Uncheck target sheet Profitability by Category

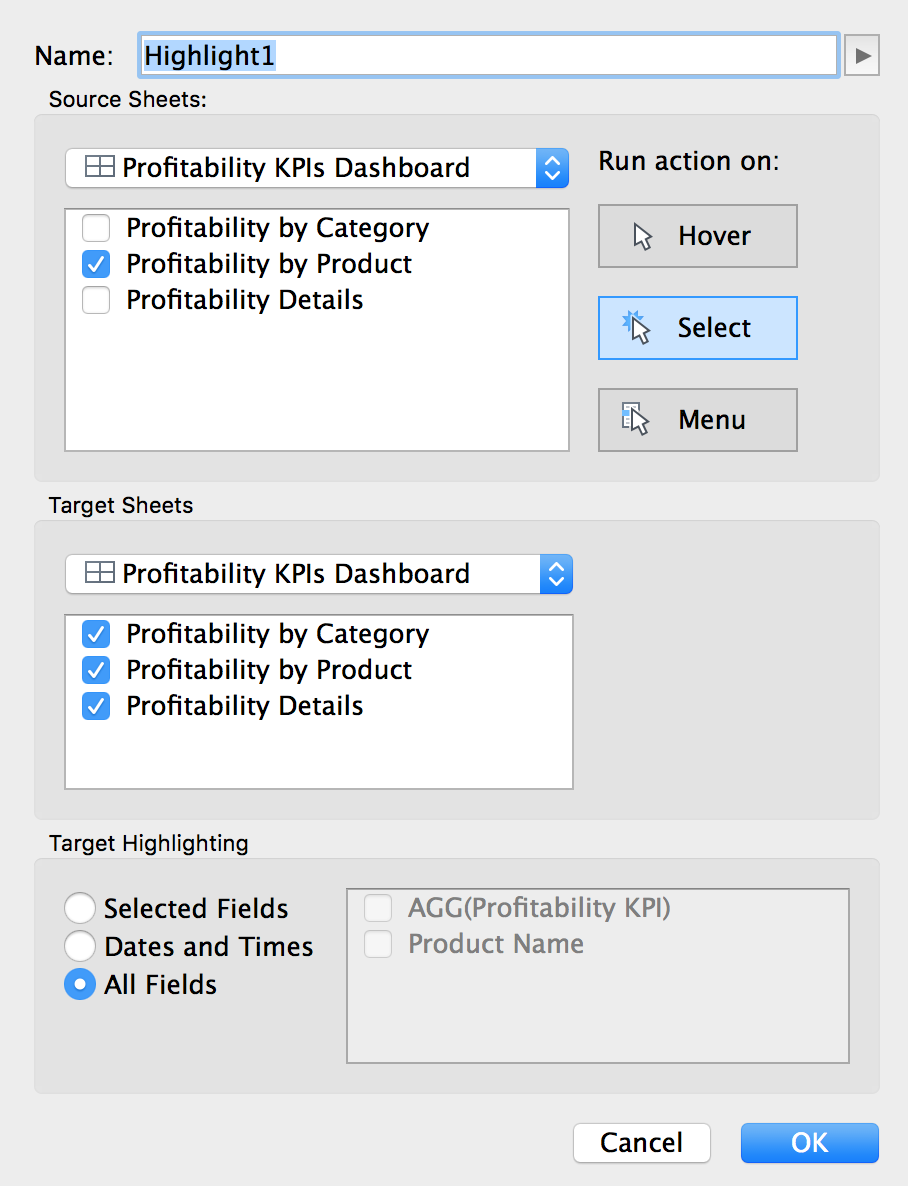click(96, 634)
